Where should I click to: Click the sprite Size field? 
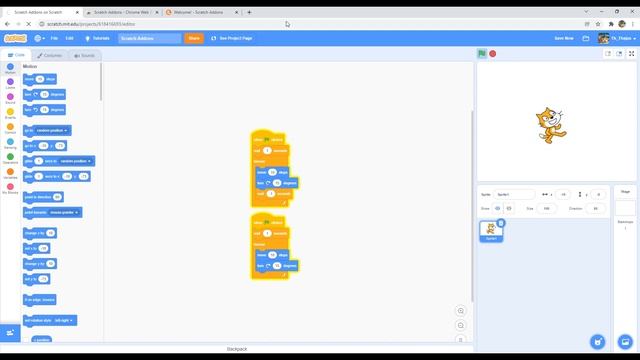(x=547, y=209)
